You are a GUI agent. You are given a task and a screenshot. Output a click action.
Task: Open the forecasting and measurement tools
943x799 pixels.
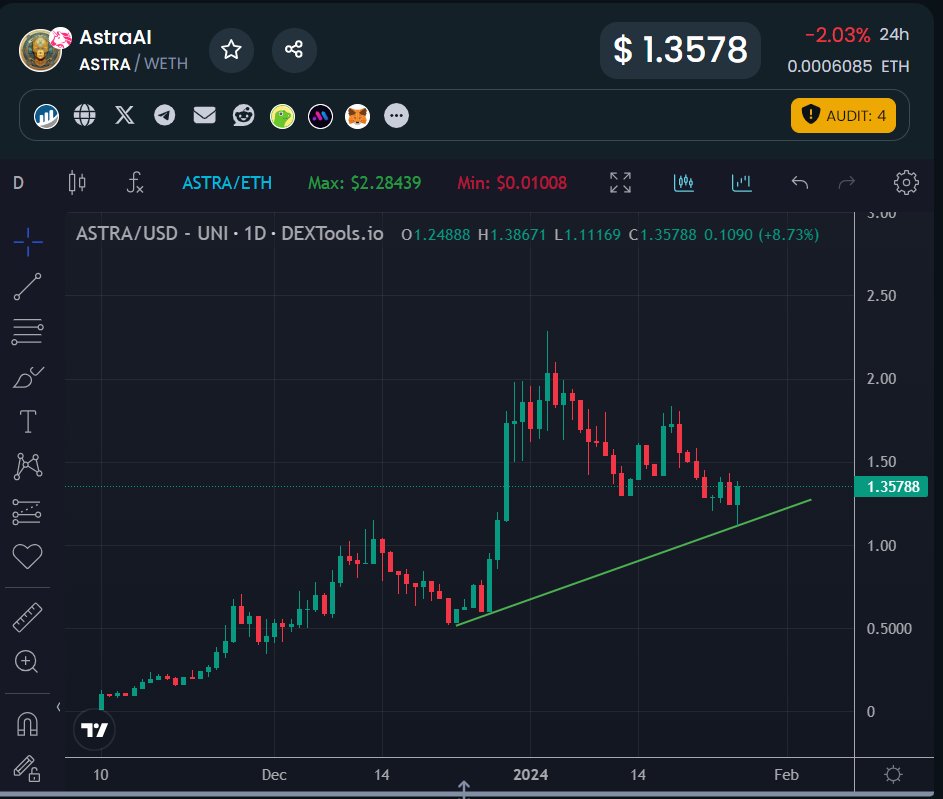pos(27,512)
